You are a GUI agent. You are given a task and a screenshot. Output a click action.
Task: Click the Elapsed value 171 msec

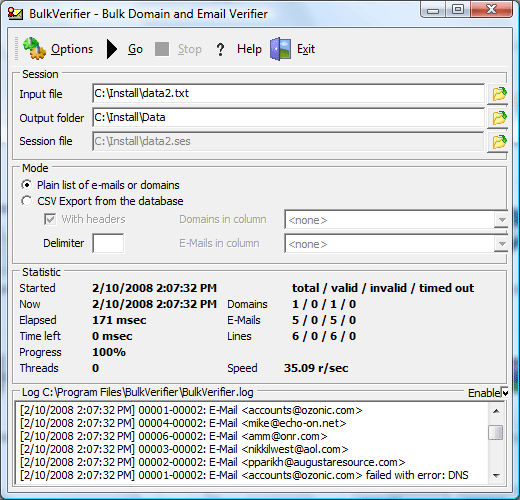click(119, 320)
